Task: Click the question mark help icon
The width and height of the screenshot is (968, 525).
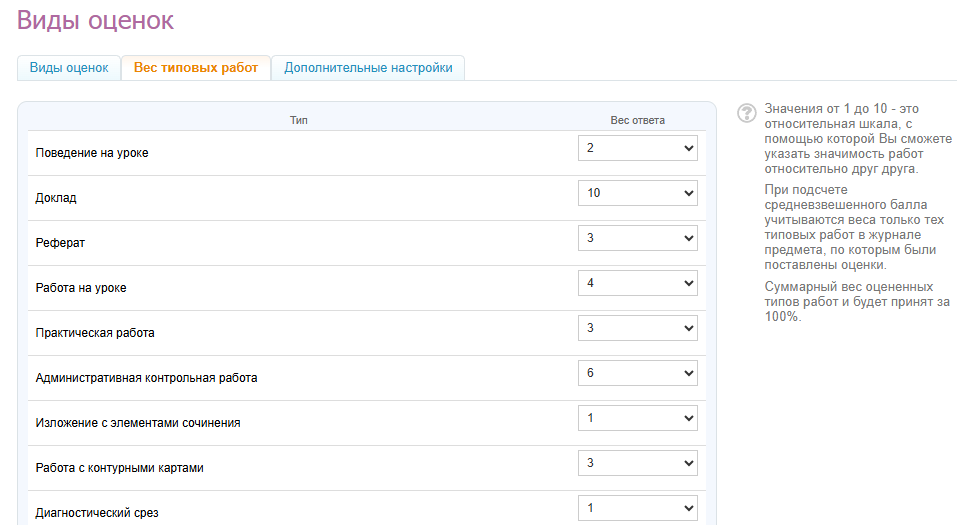Action: (746, 113)
